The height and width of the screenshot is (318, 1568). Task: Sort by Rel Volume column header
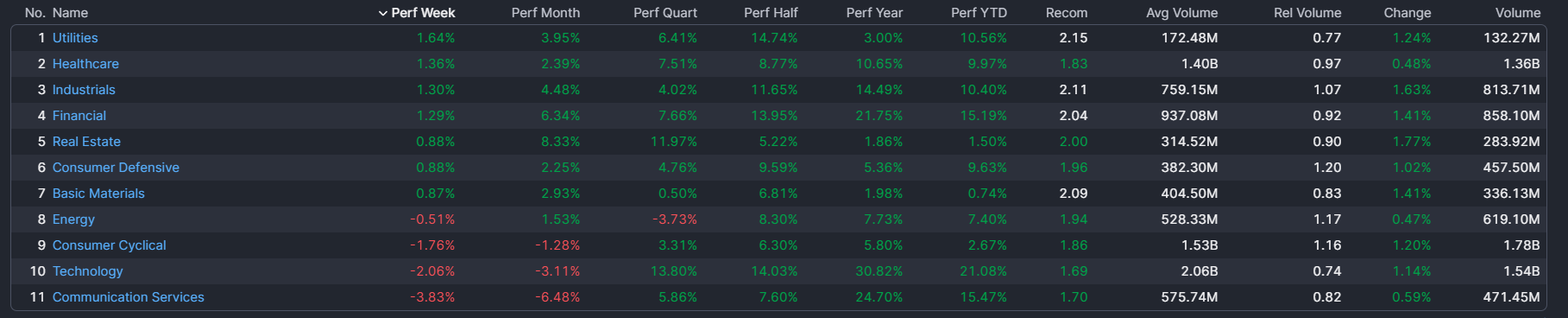pyautogui.click(x=1307, y=13)
